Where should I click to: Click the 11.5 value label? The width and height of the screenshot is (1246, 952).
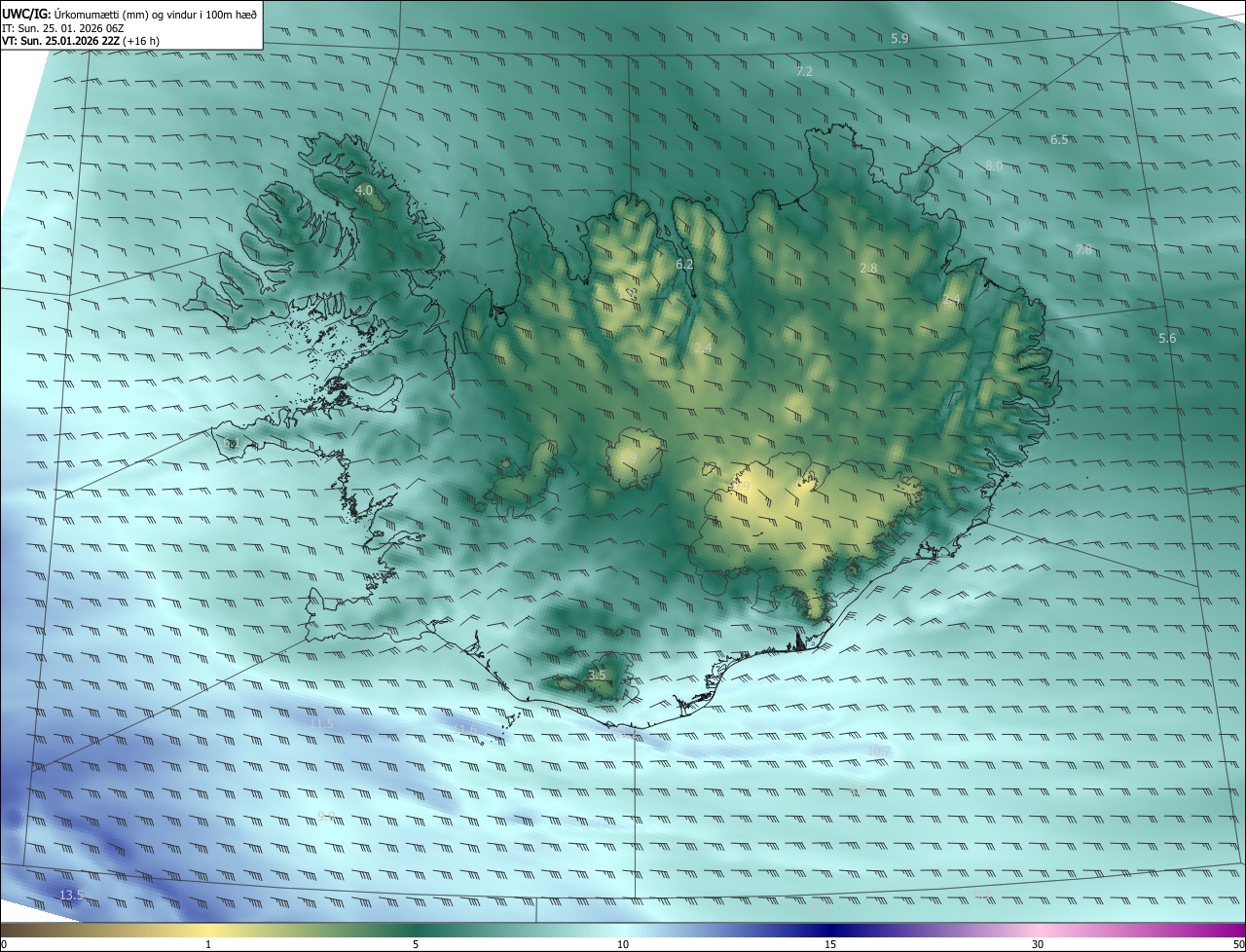321,723
